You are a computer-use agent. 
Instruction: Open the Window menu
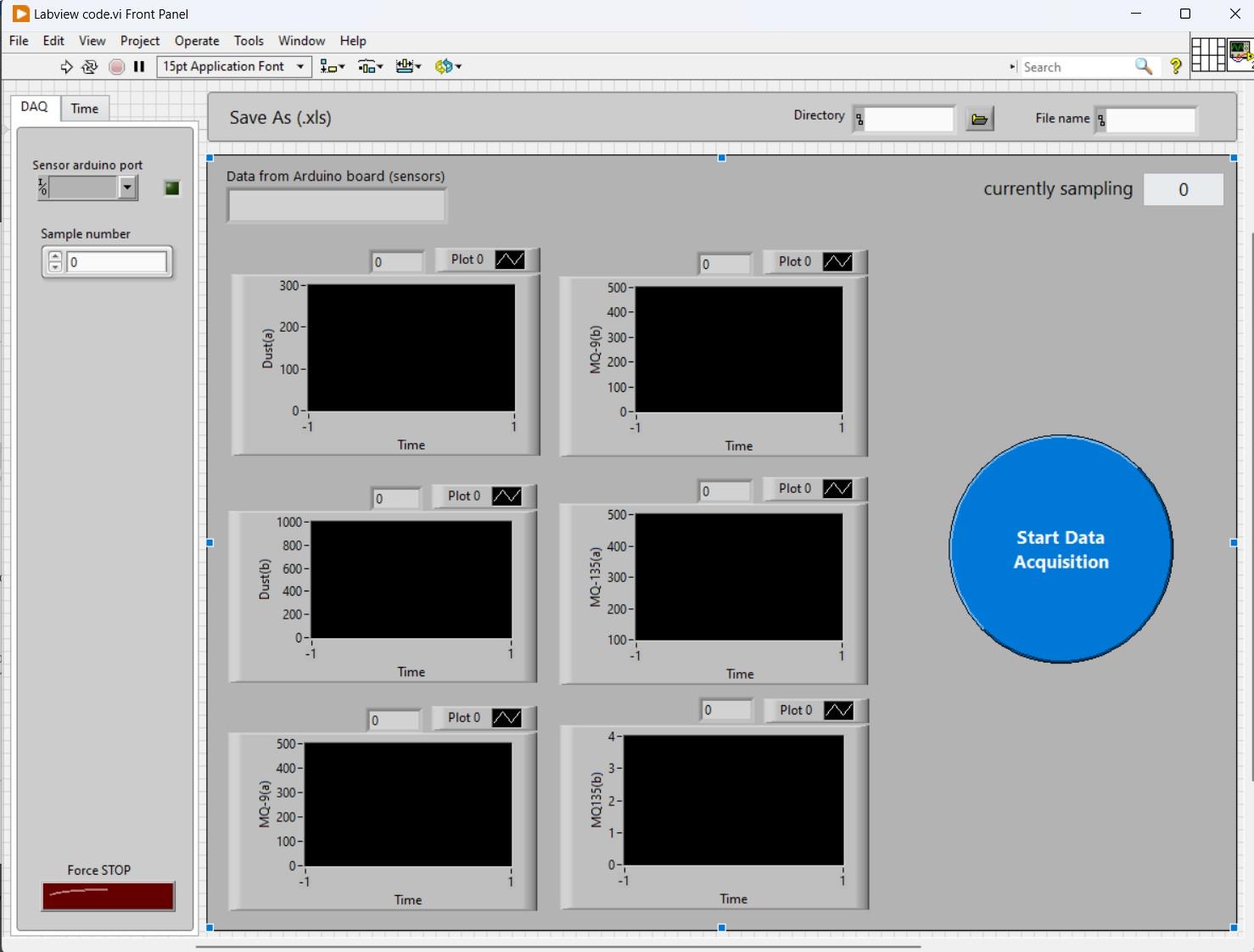point(302,41)
